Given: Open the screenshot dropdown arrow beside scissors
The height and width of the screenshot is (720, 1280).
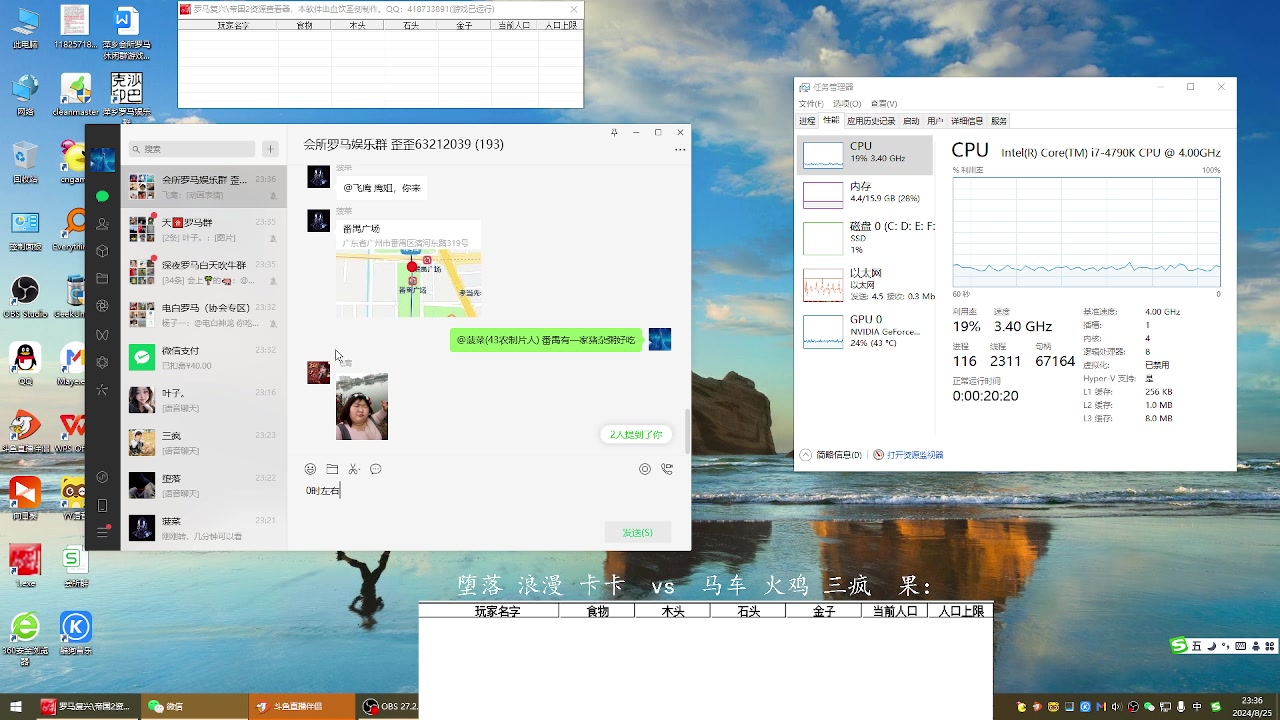Looking at the screenshot, I should tap(359, 468).
